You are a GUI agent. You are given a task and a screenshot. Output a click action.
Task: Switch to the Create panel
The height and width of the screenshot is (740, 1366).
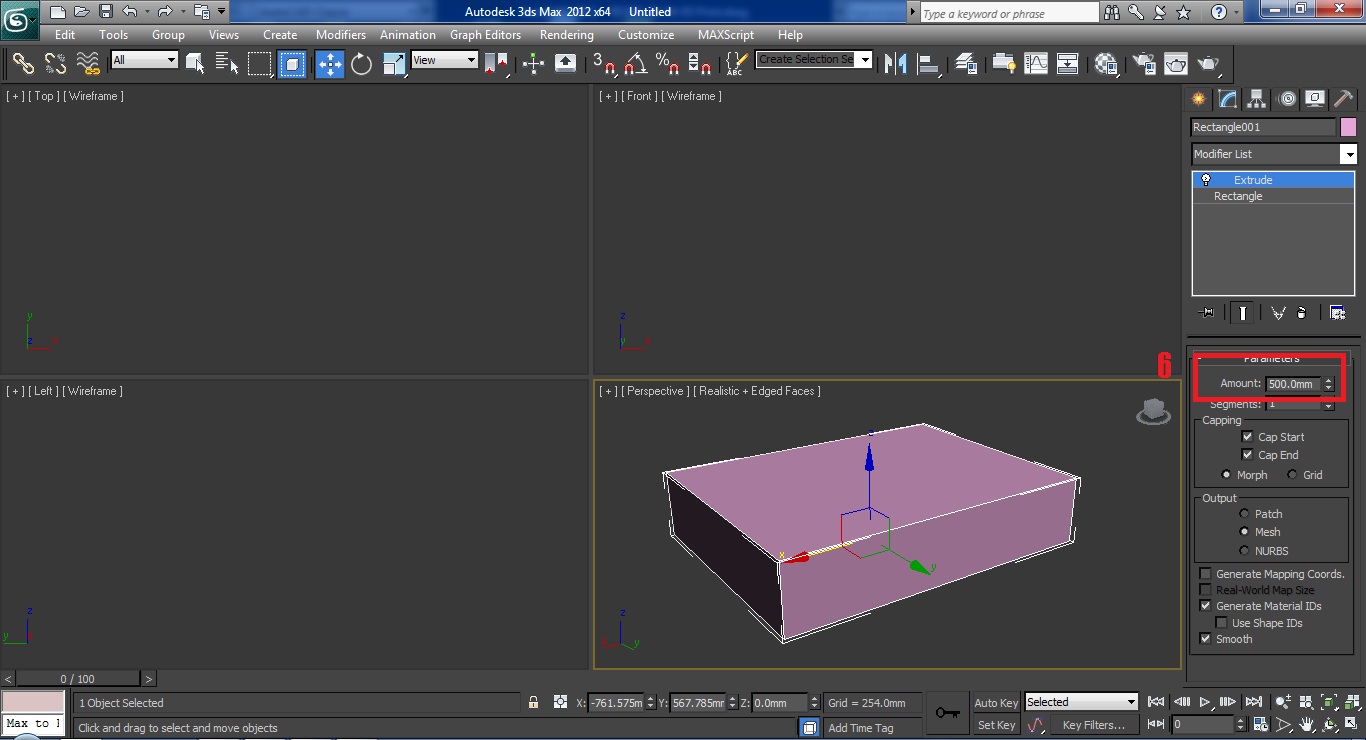(x=1197, y=98)
